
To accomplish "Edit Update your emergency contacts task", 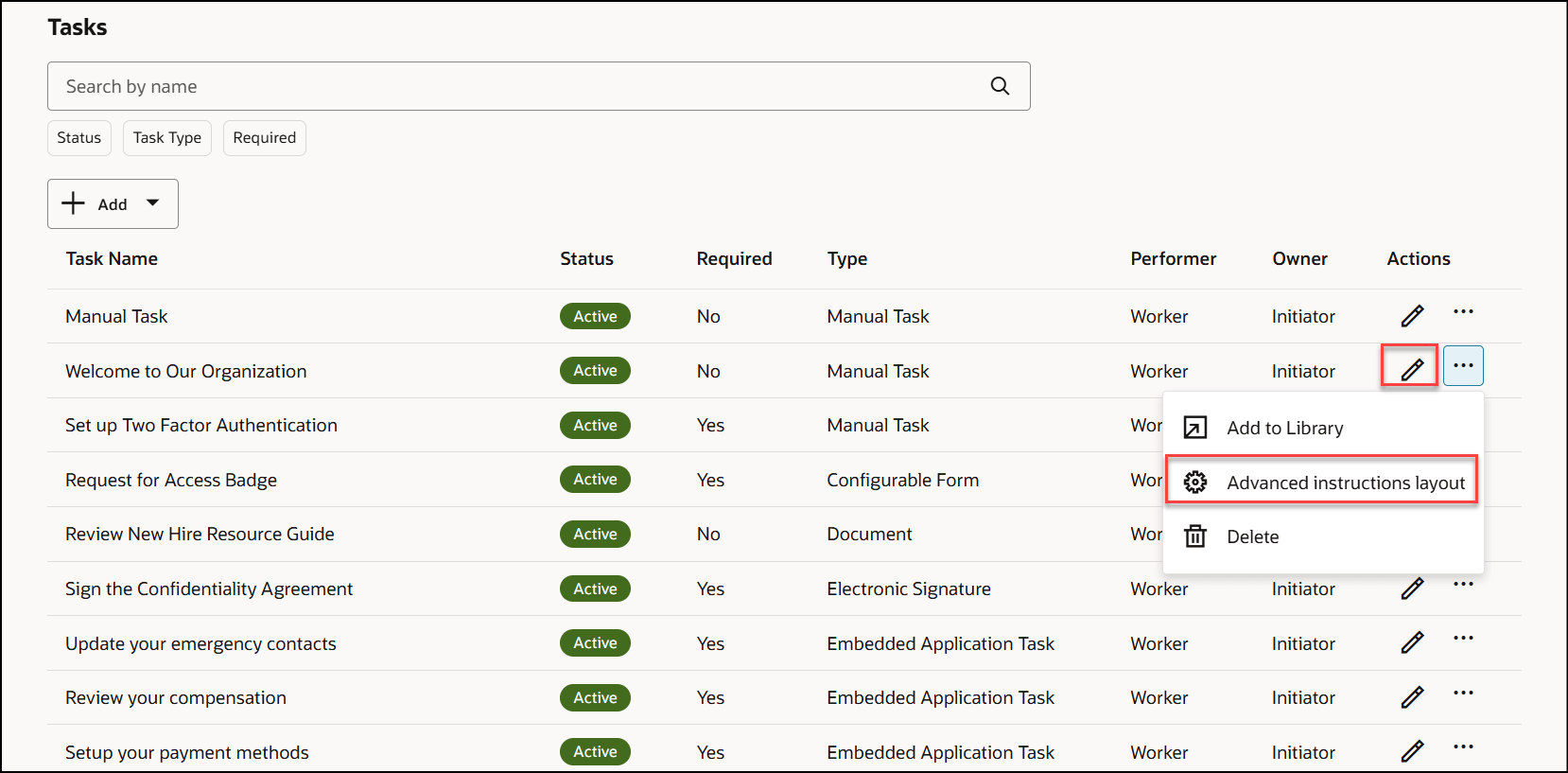I will [x=1412, y=643].
